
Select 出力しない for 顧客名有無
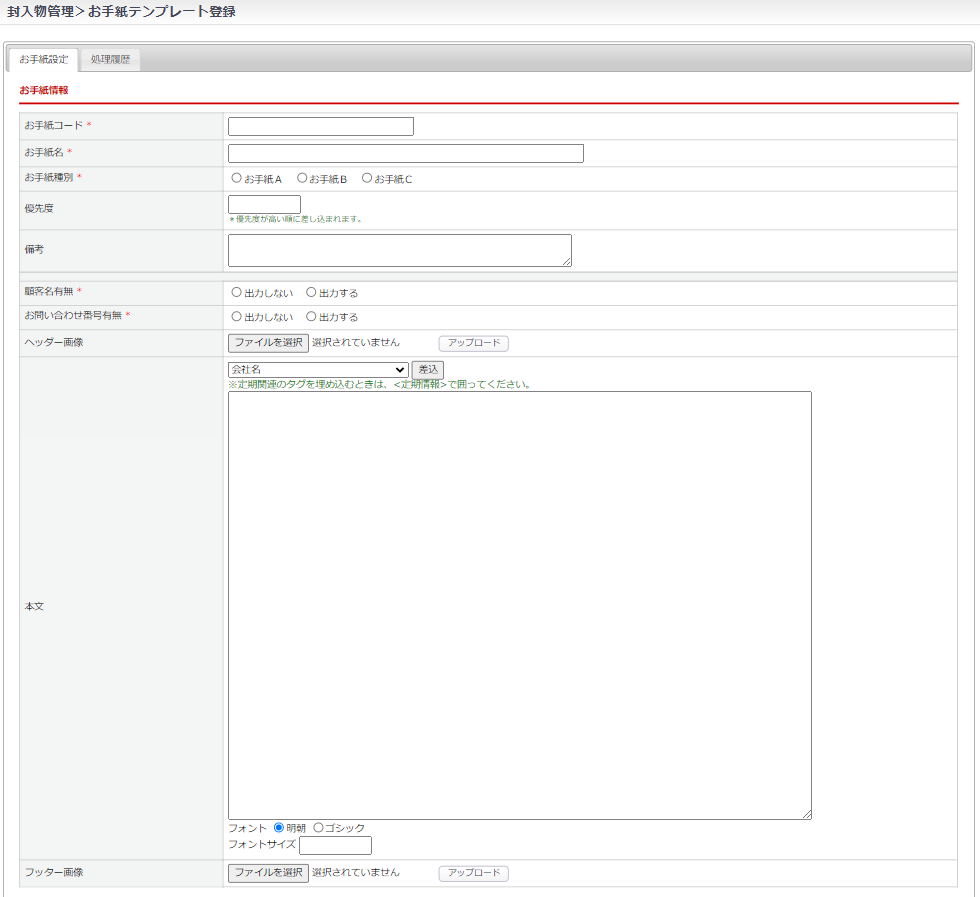click(237, 293)
